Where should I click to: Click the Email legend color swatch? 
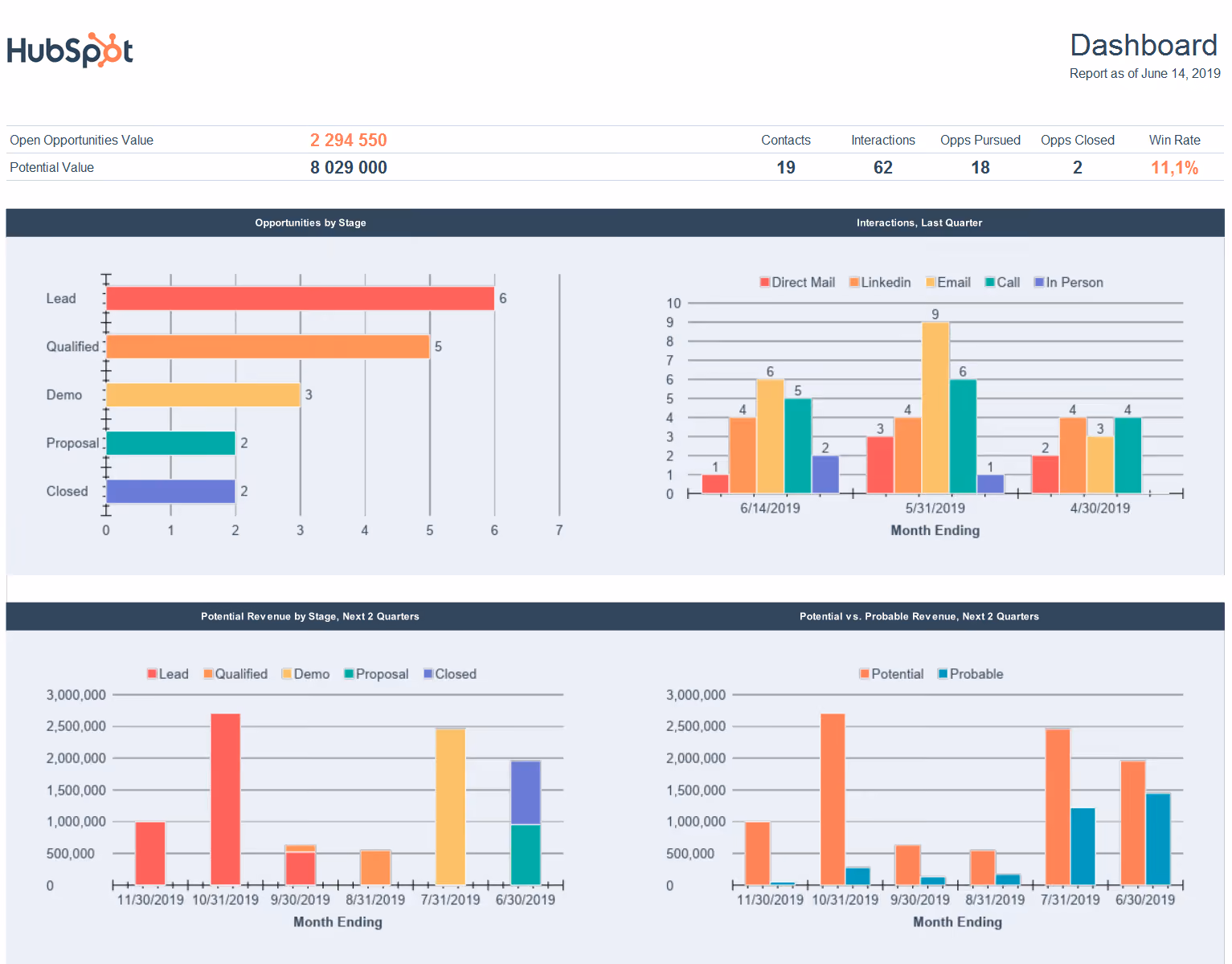coord(931,282)
